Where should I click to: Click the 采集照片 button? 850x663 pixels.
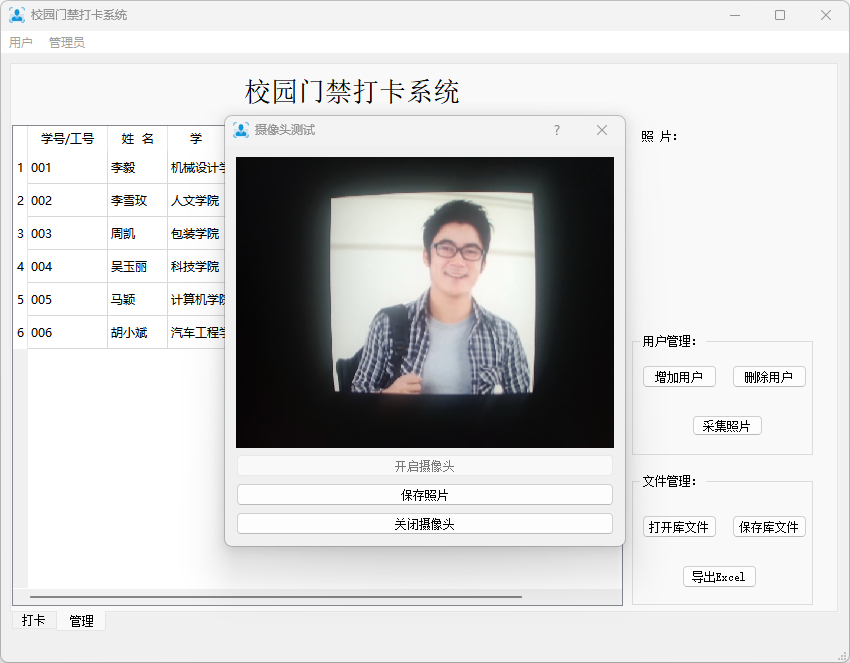[x=727, y=426]
